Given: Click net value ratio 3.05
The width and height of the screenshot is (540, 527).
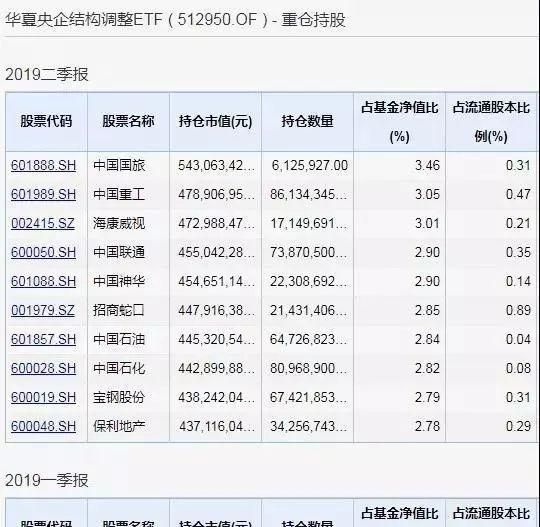Looking at the screenshot, I should pos(427,195).
